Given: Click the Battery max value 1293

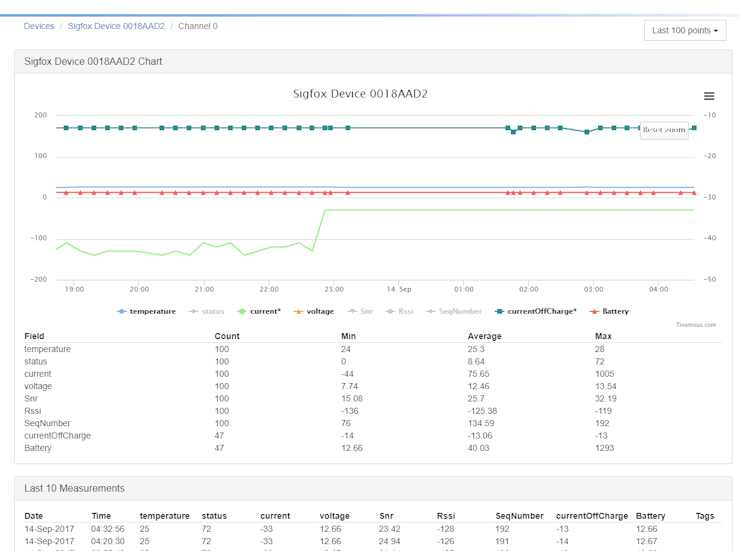Looking at the screenshot, I should (605, 448).
